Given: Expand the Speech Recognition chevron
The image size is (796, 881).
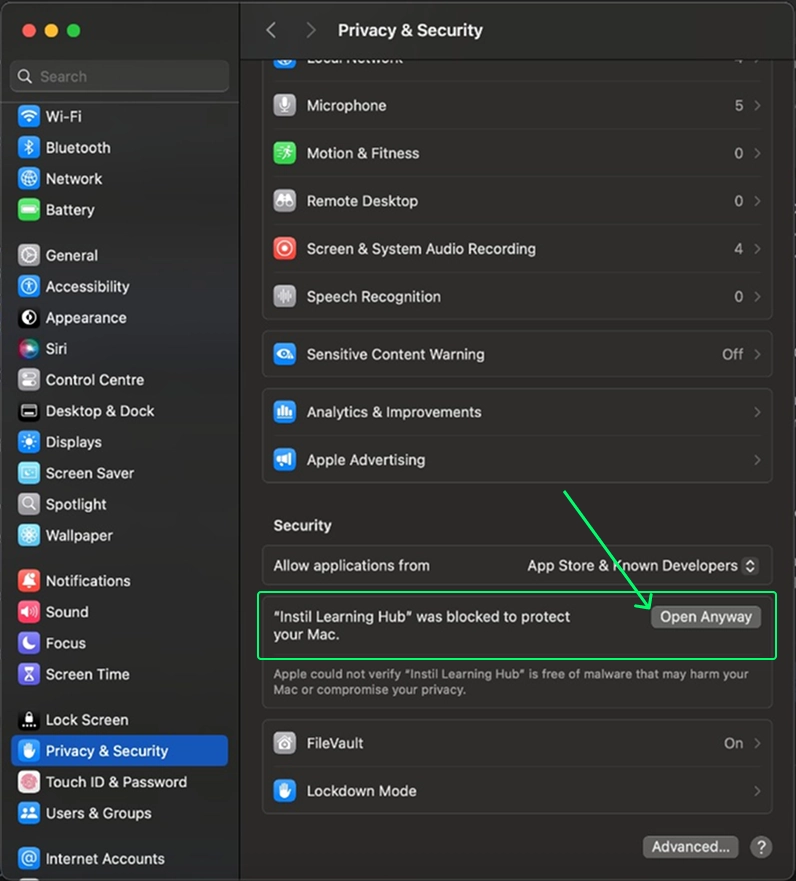Looking at the screenshot, I should [x=757, y=297].
